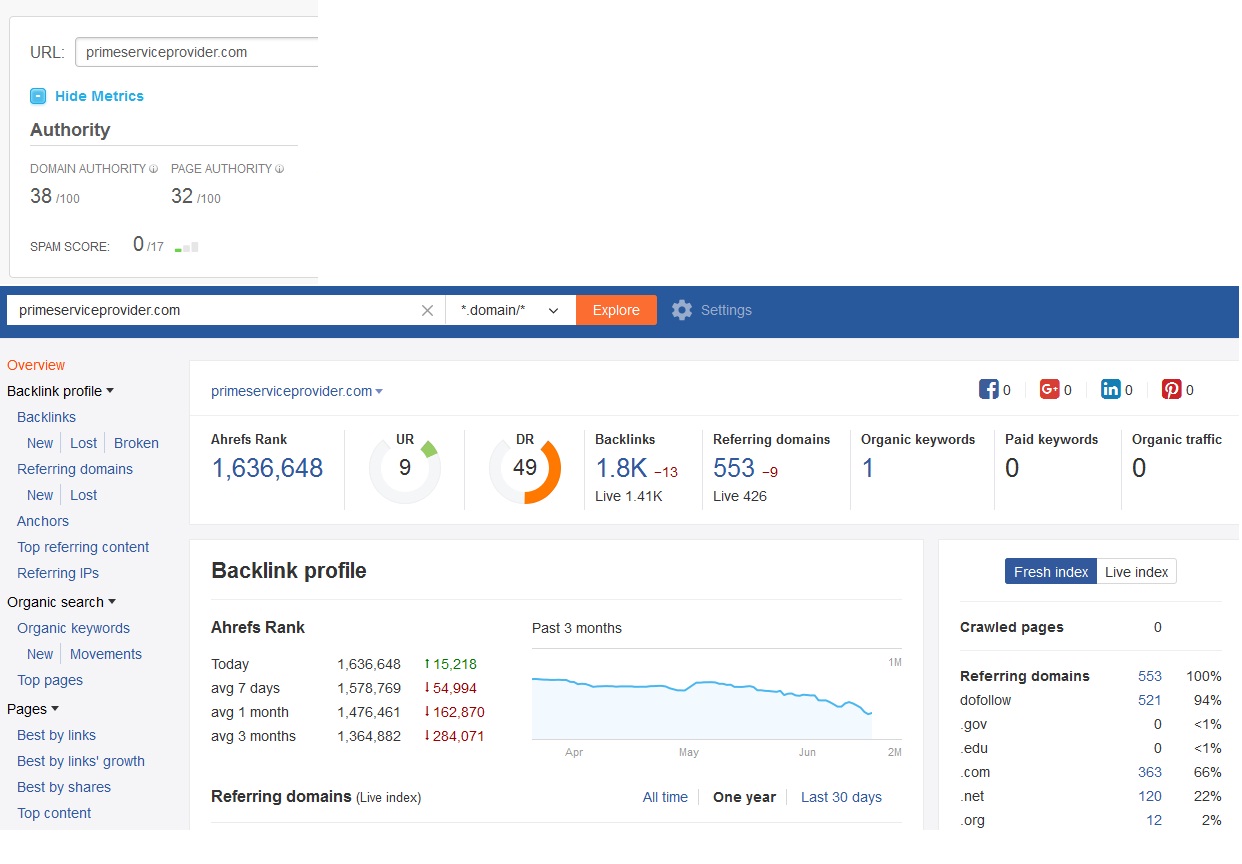This screenshot has width=1242, height=864.
Task: Open Best by shares
Action: (64, 787)
